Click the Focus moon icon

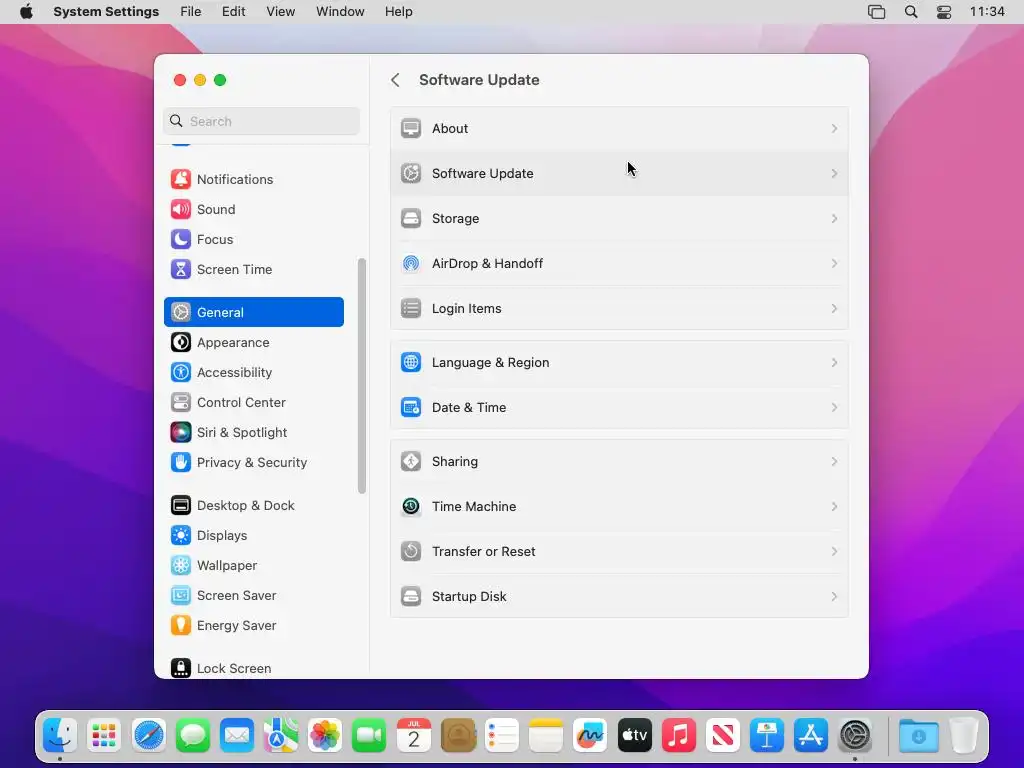181,239
